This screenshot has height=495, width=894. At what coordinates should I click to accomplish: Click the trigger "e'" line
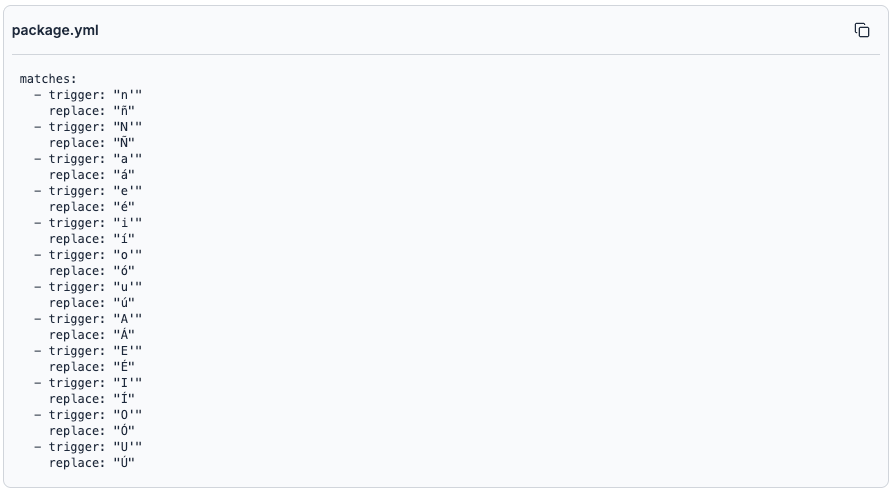(88, 190)
